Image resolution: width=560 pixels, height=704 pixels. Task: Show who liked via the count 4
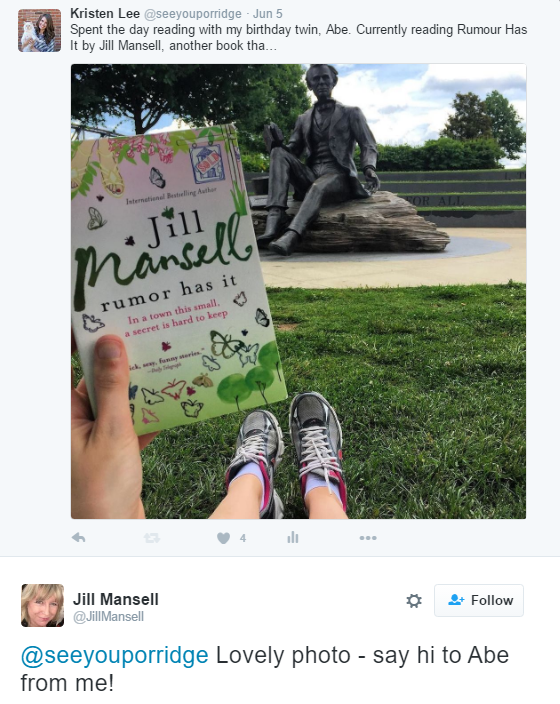(x=243, y=538)
